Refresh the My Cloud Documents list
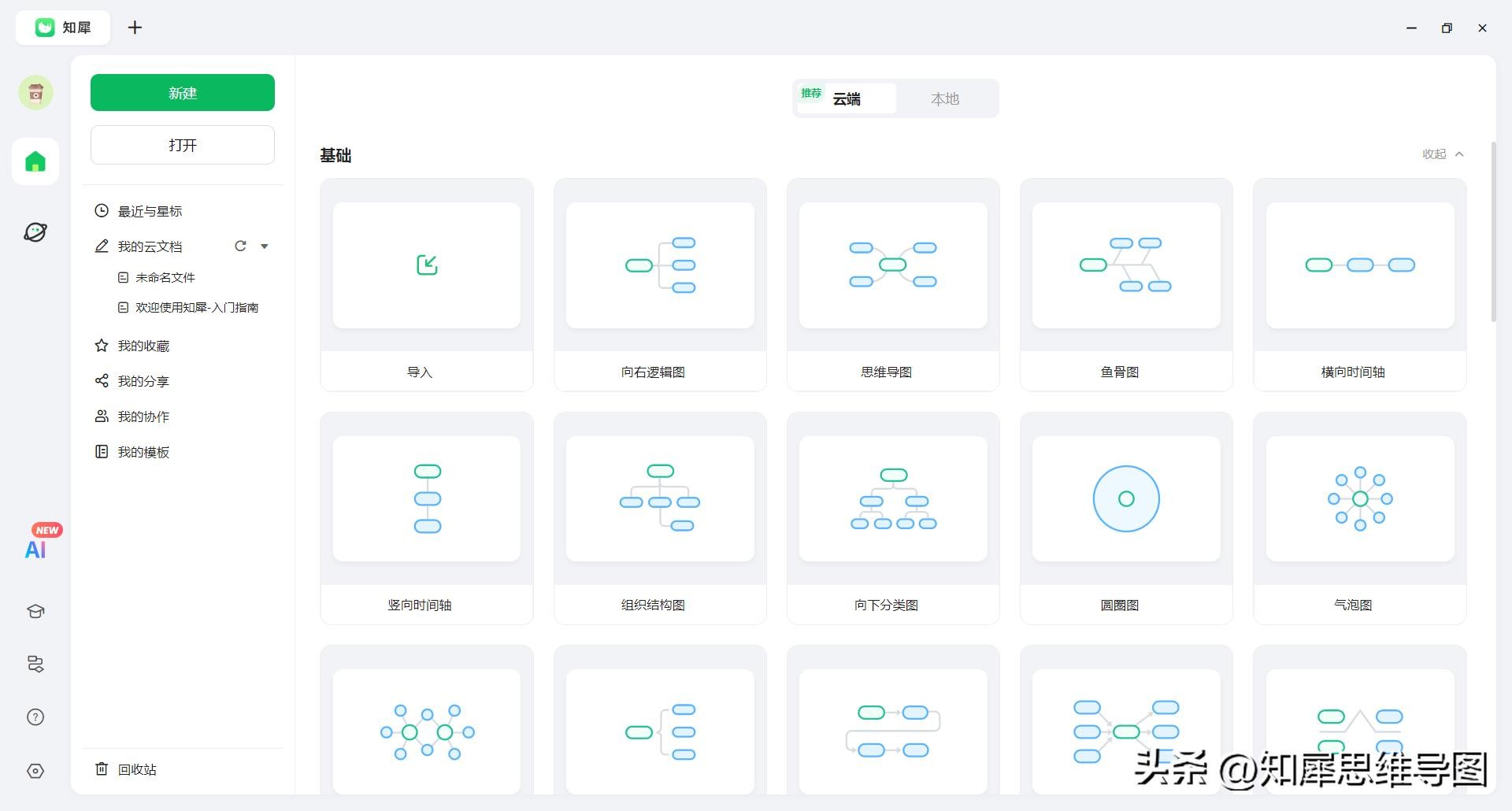Viewport: 1512px width, 811px height. pyautogui.click(x=240, y=246)
